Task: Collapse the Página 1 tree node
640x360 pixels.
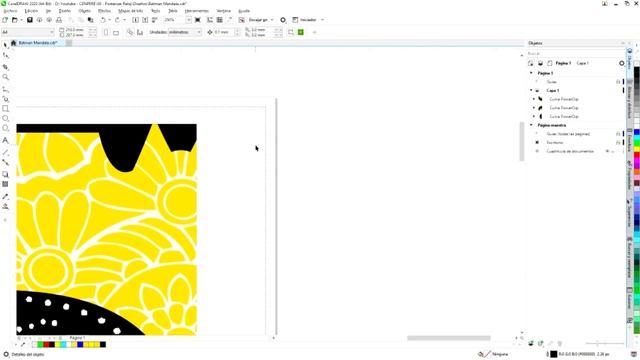Action: coord(531,73)
